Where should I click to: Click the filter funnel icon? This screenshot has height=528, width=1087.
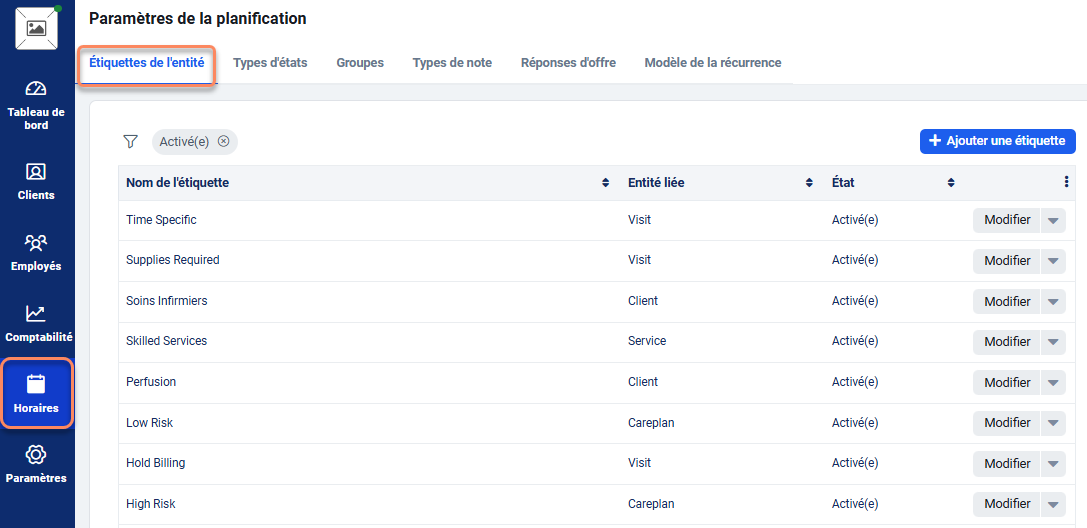(x=130, y=142)
